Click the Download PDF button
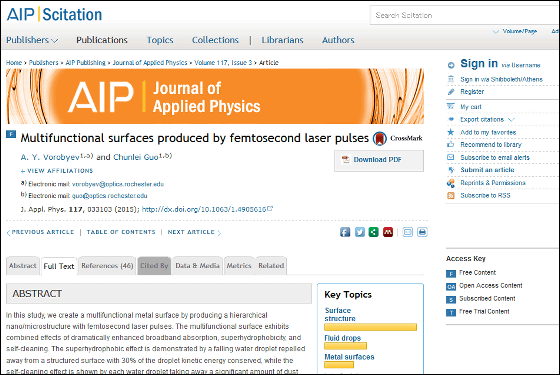The width and height of the screenshot is (560, 375). click(x=379, y=160)
